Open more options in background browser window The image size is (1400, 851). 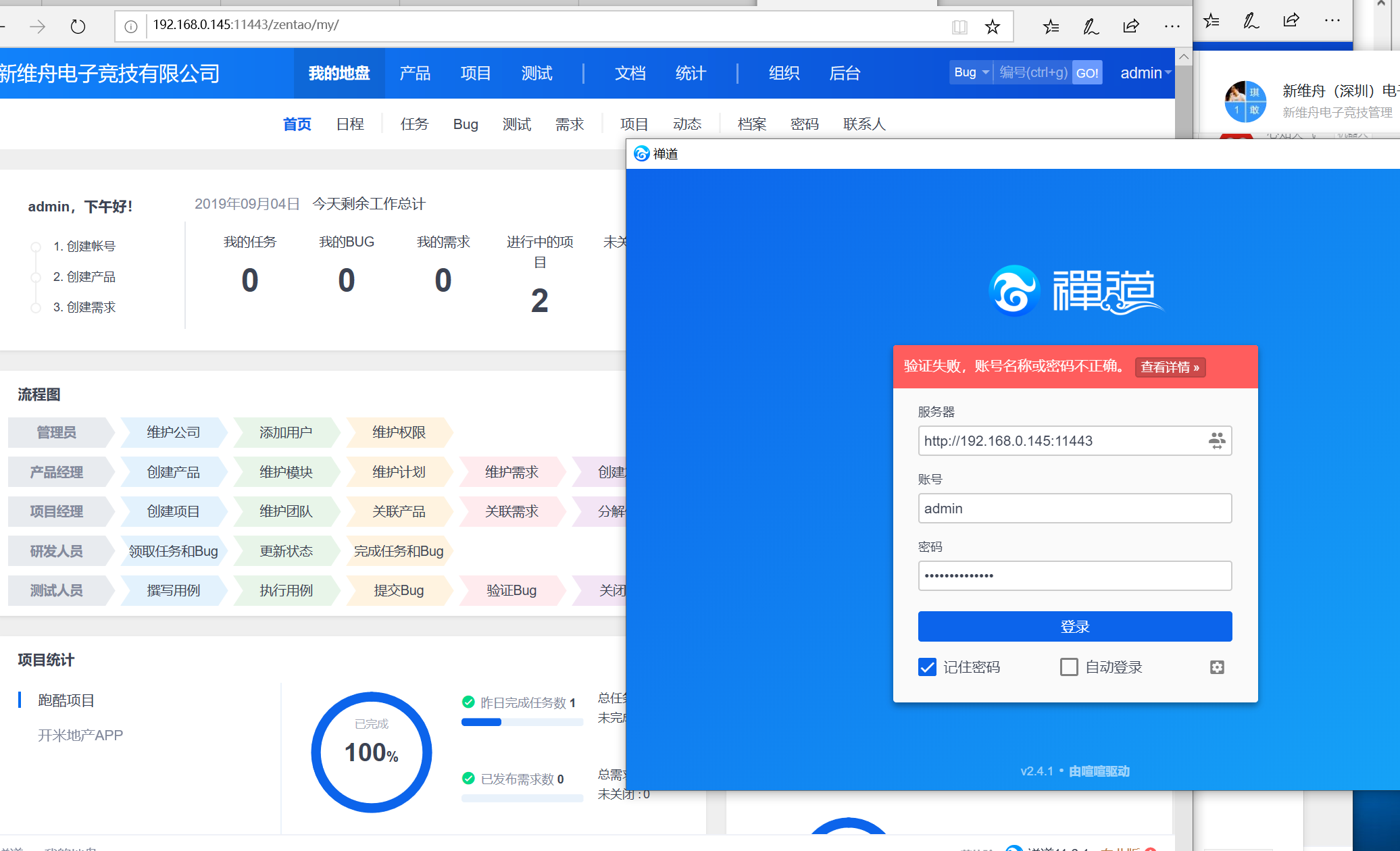[x=1332, y=21]
